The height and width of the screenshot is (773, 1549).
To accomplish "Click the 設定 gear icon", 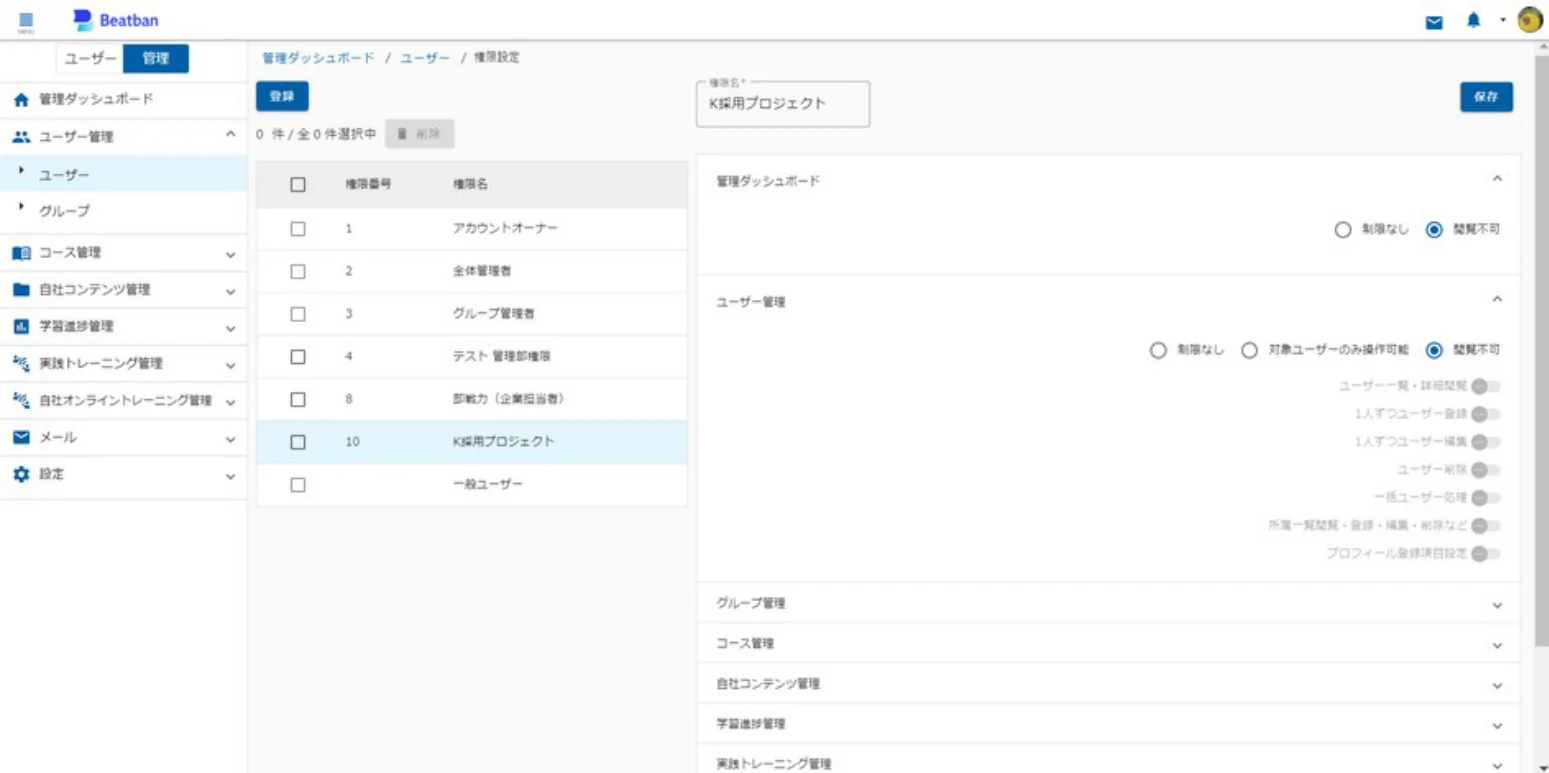I will [x=21, y=475].
